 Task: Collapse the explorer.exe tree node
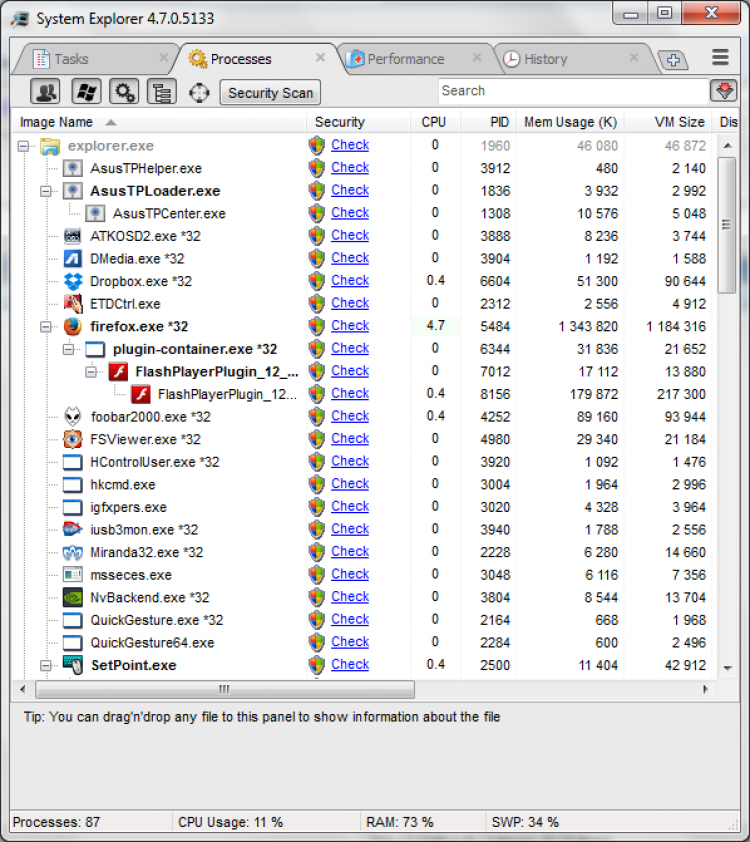click(23, 146)
